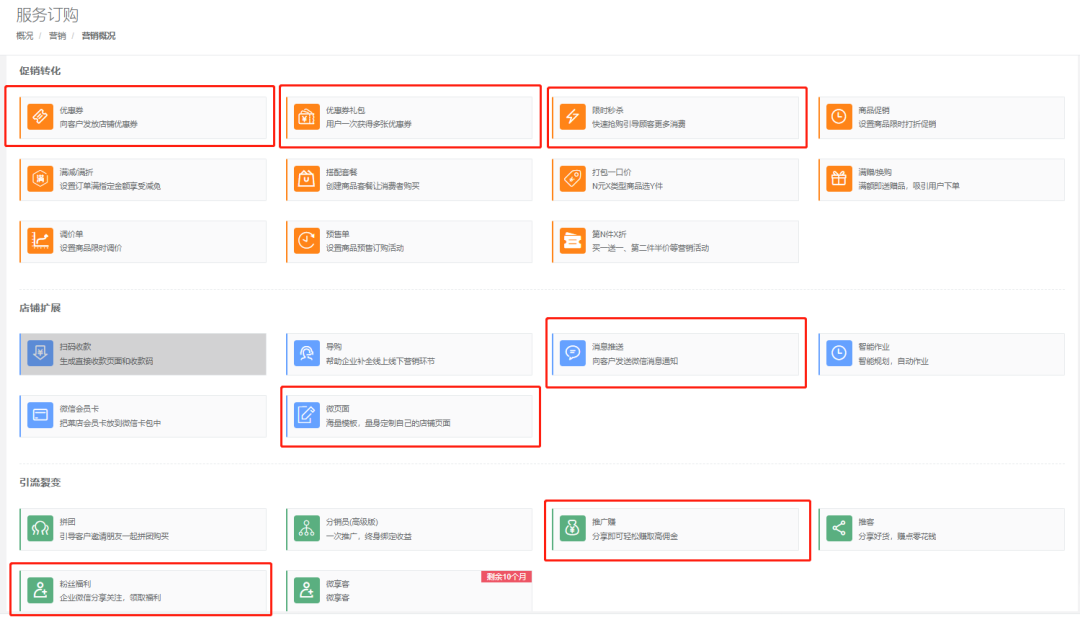Click the 微信会员卡 card icon

(x=40, y=415)
